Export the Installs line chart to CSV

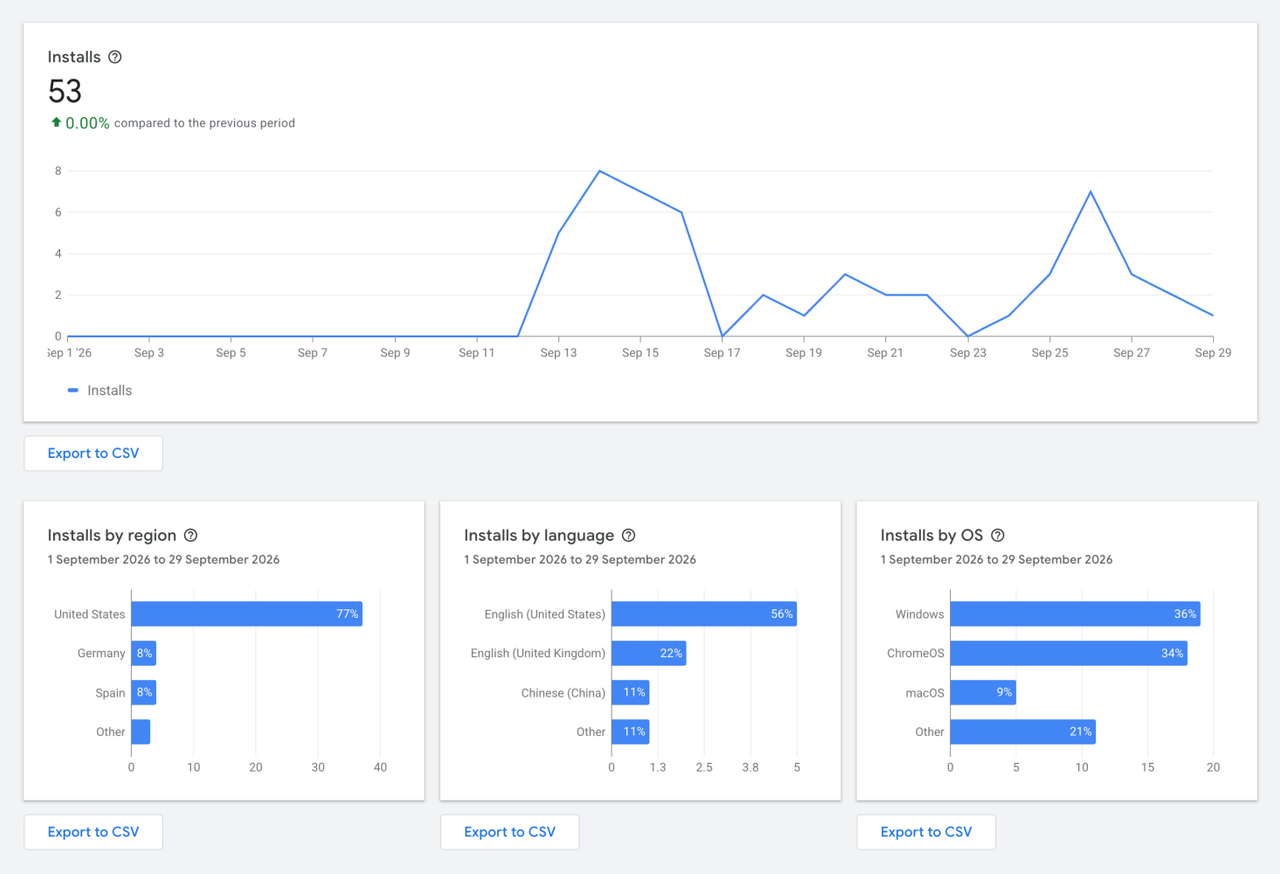[x=93, y=453]
